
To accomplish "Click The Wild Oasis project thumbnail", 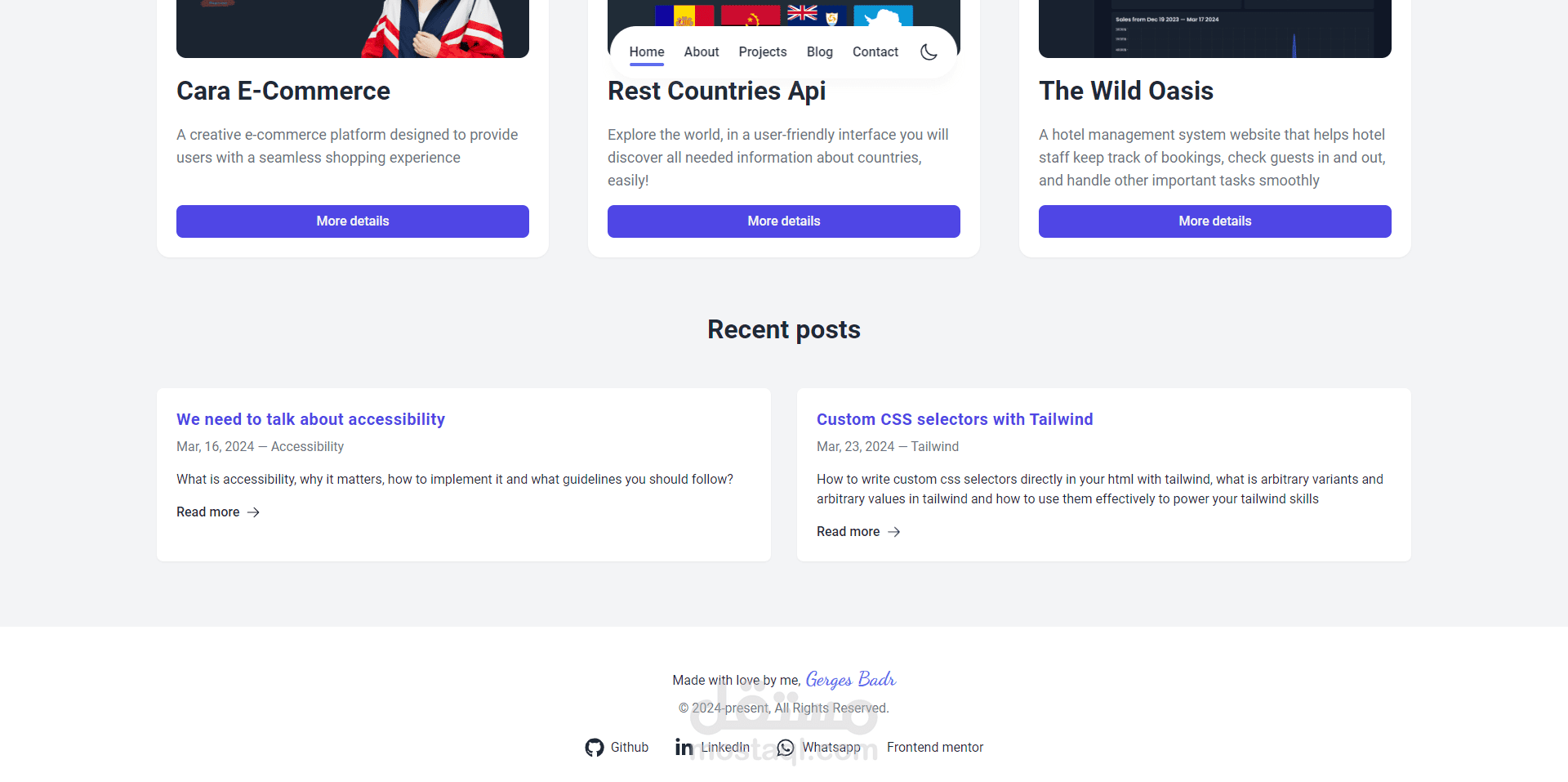I will (x=1215, y=29).
